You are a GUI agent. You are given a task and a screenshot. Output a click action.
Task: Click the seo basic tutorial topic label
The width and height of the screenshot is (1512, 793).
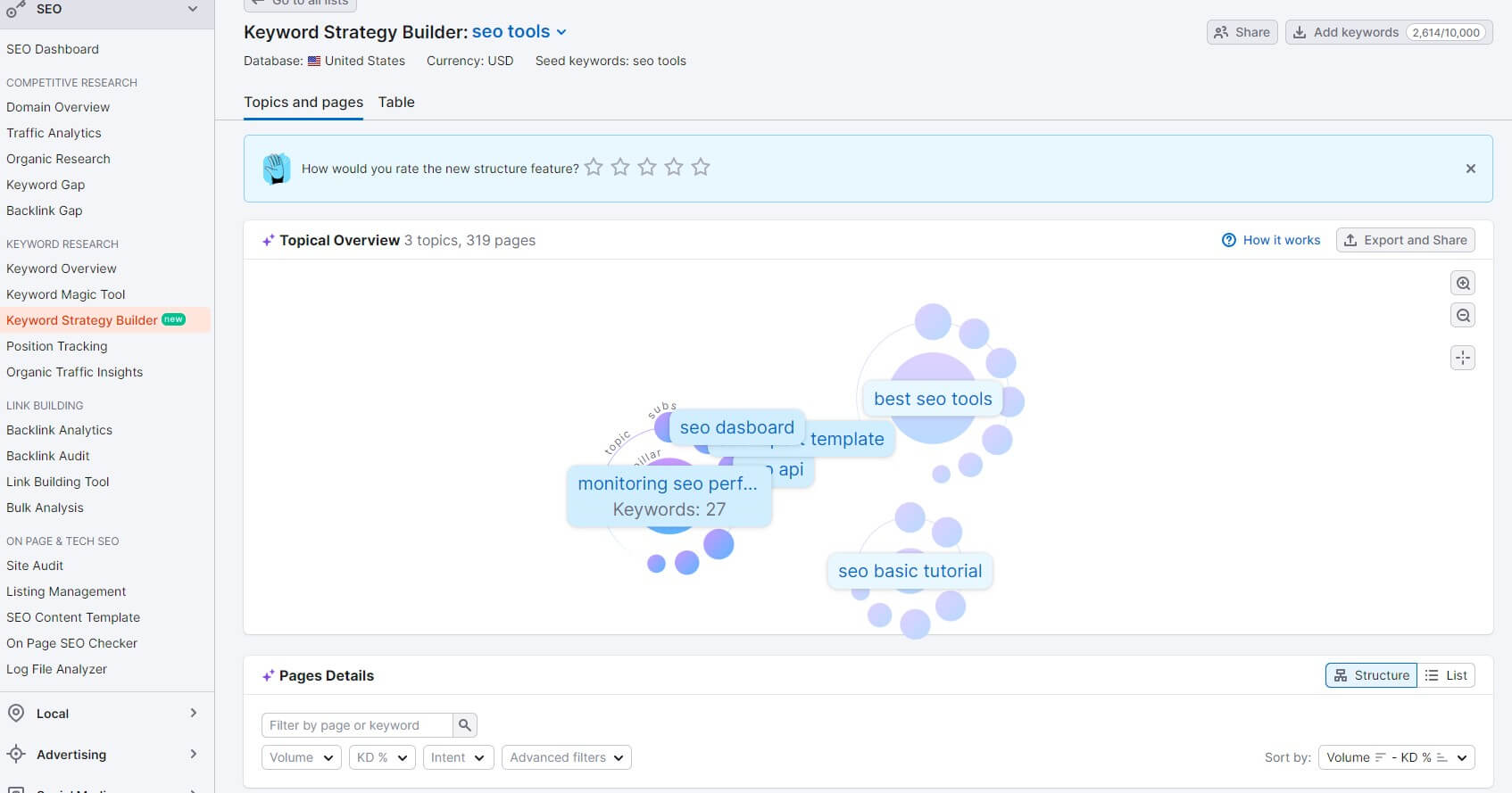910,571
